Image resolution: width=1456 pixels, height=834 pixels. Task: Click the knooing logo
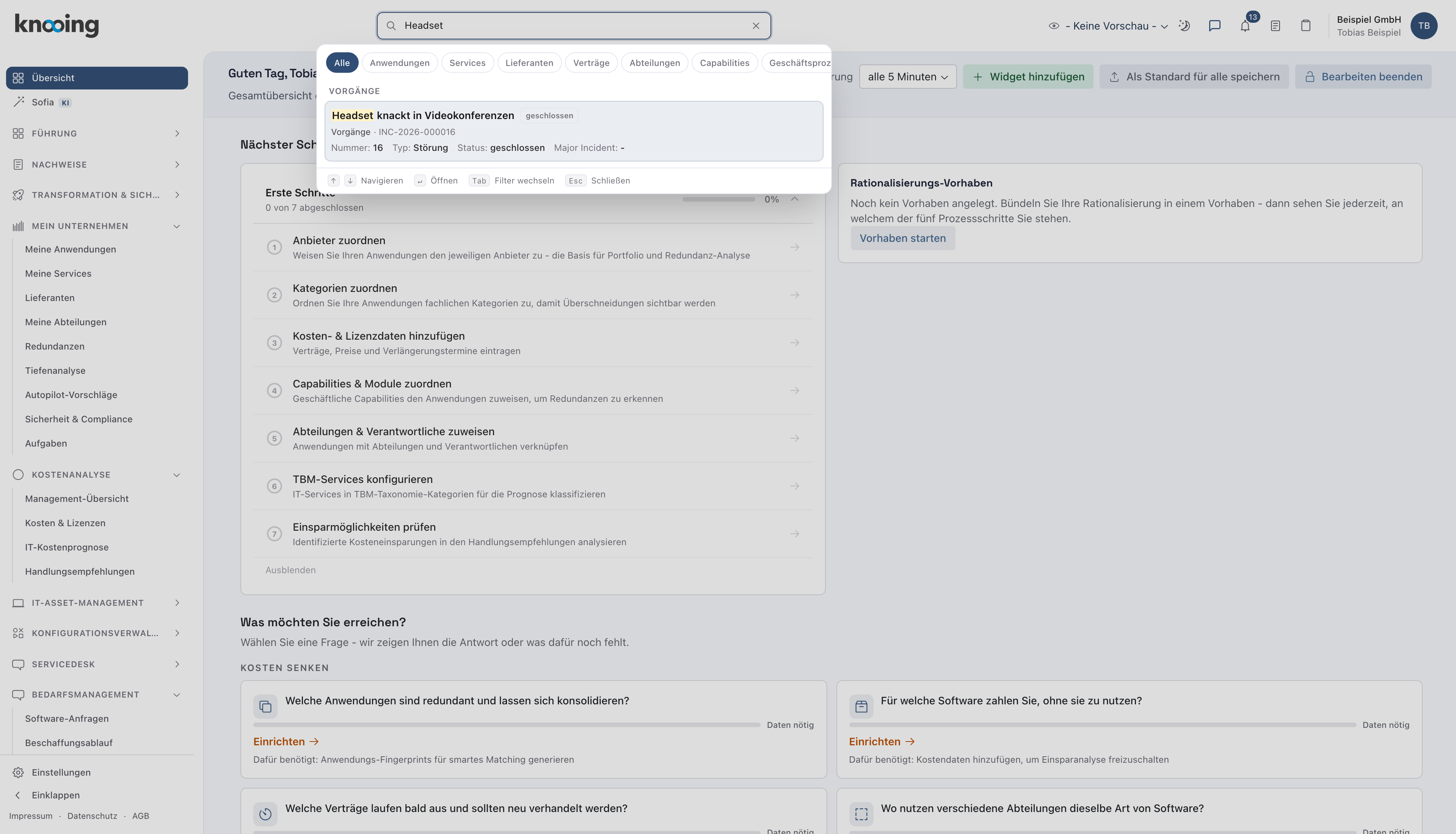56,25
